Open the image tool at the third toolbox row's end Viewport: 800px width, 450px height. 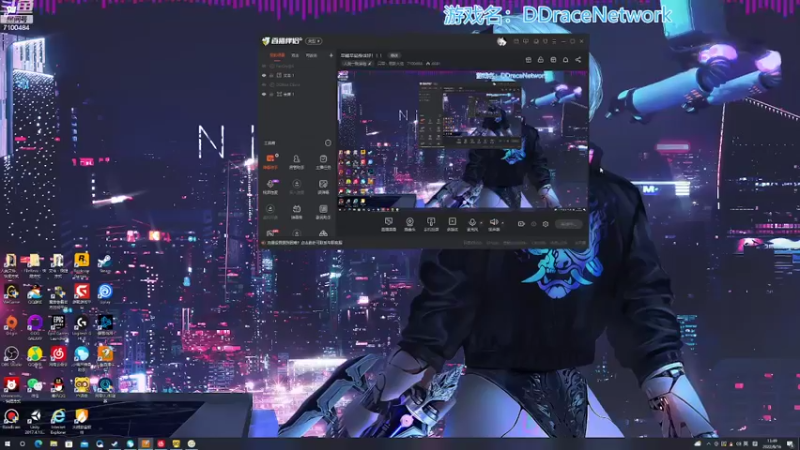323,212
